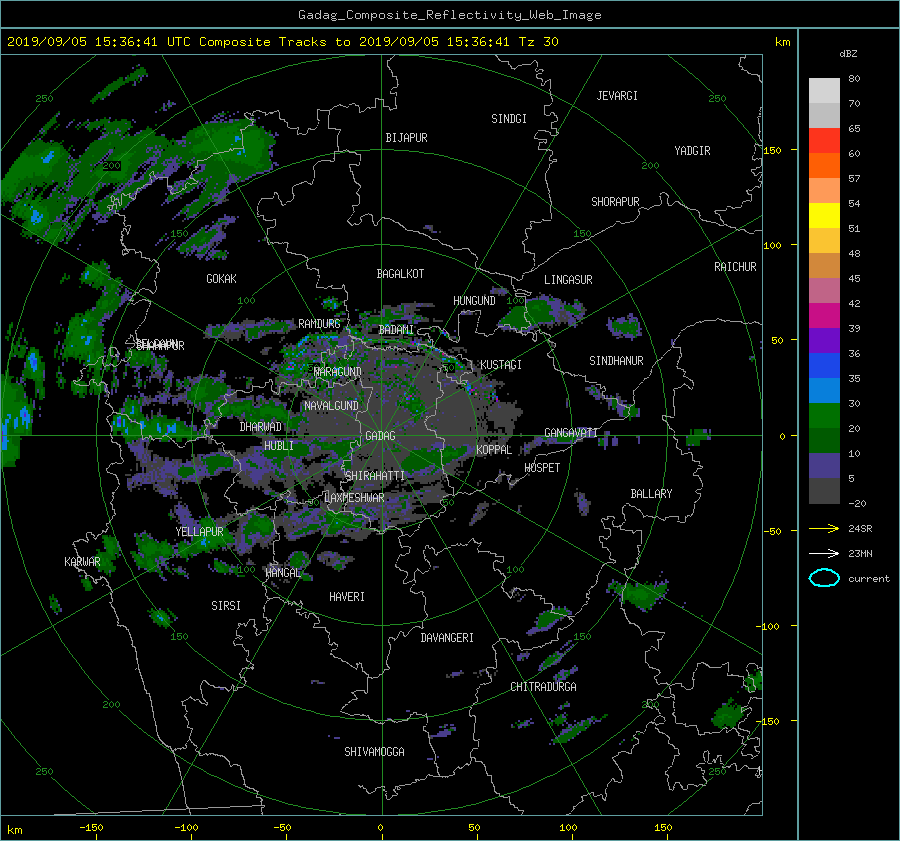Viewport: 900px width, 841px height.
Task: Click the NAVALGUND city label
Action: 331,406
